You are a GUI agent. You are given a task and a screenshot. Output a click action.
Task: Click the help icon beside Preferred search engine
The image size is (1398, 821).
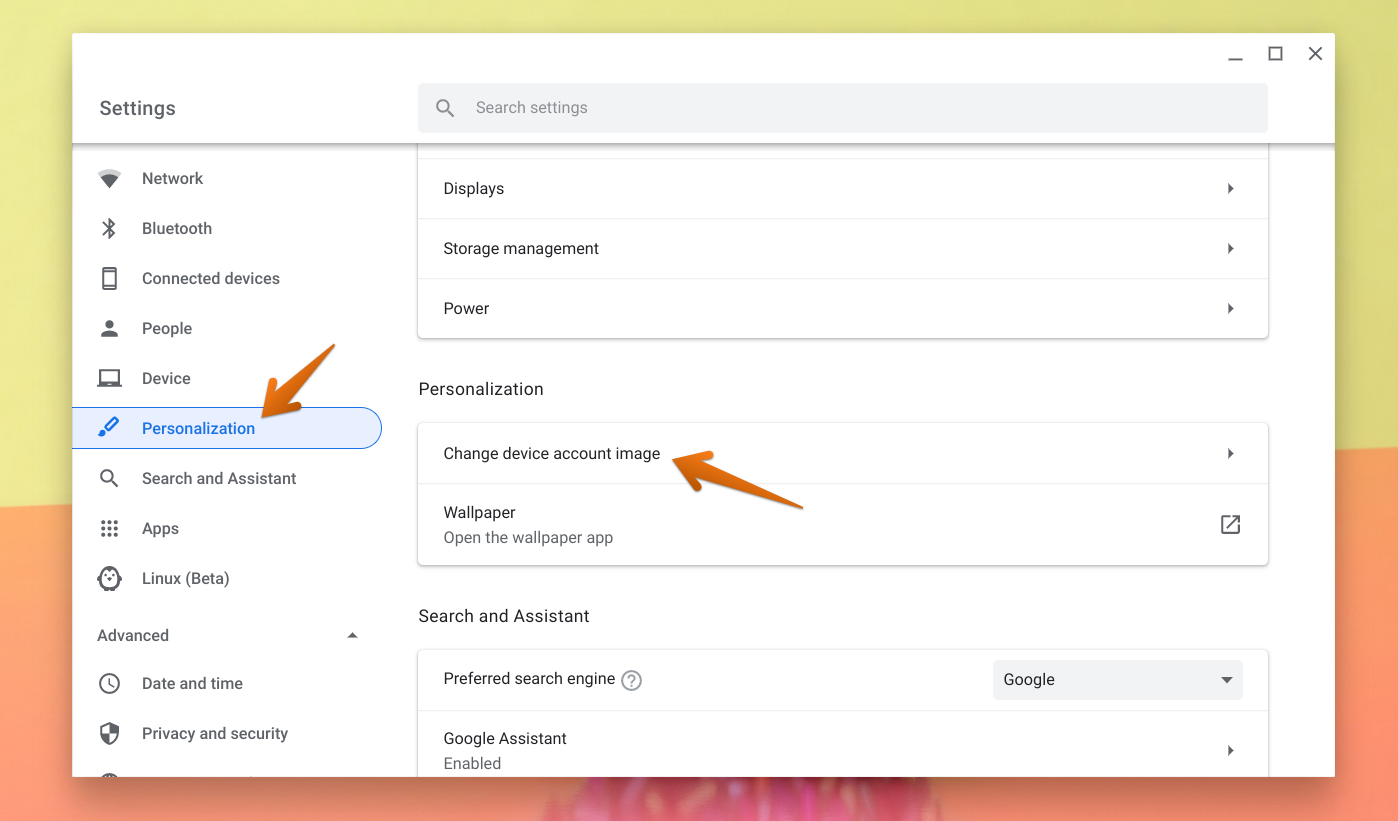tap(631, 680)
